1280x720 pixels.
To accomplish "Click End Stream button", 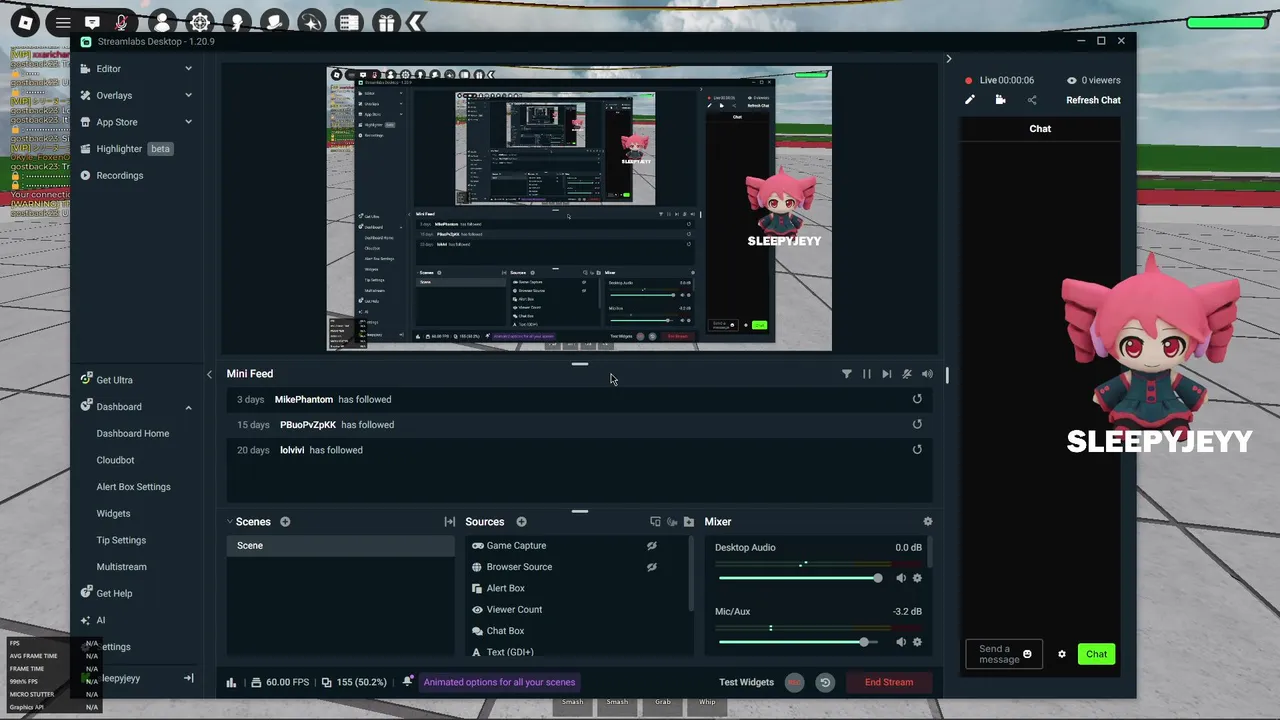I will point(889,682).
